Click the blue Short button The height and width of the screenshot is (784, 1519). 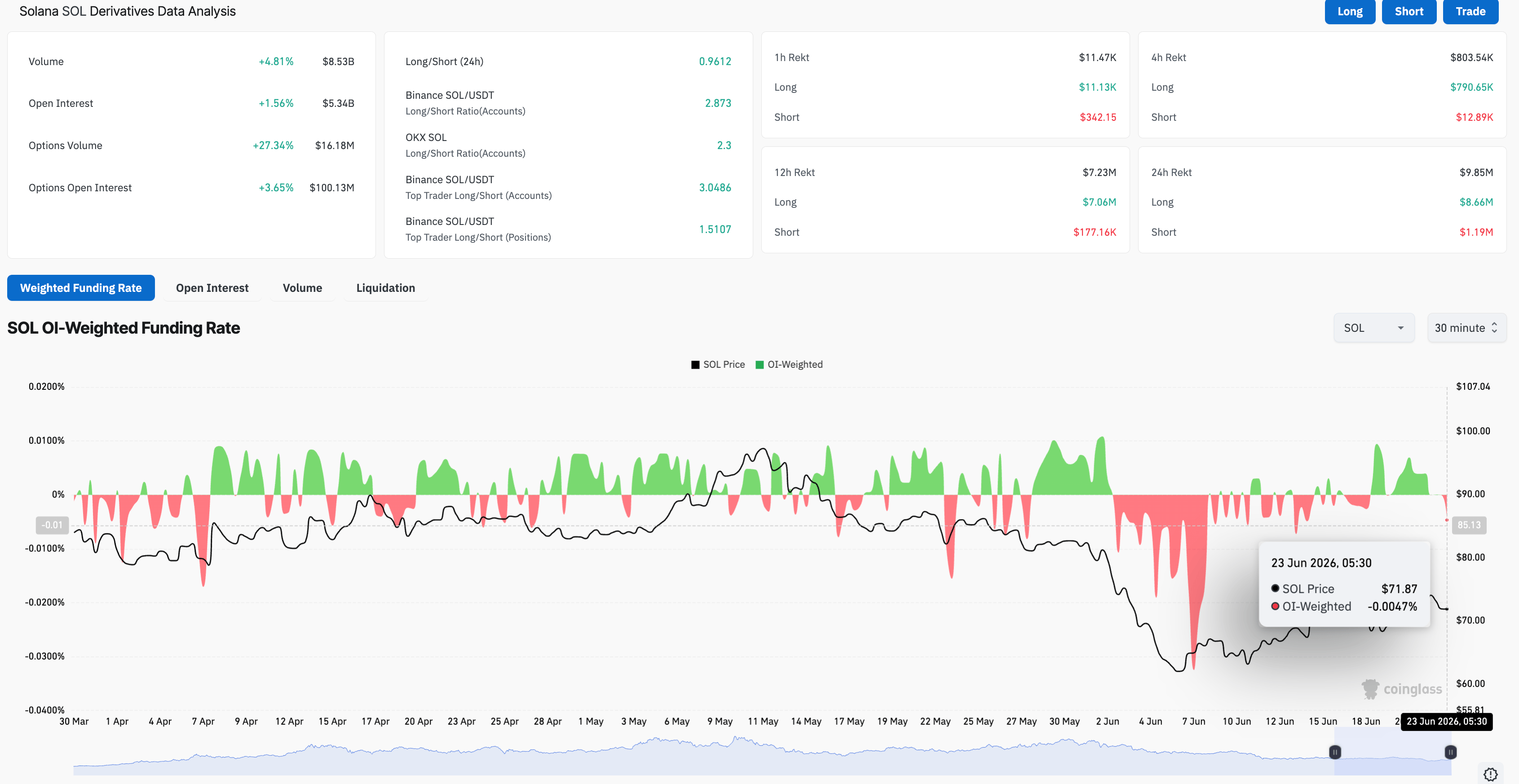click(x=1409, y=11)
